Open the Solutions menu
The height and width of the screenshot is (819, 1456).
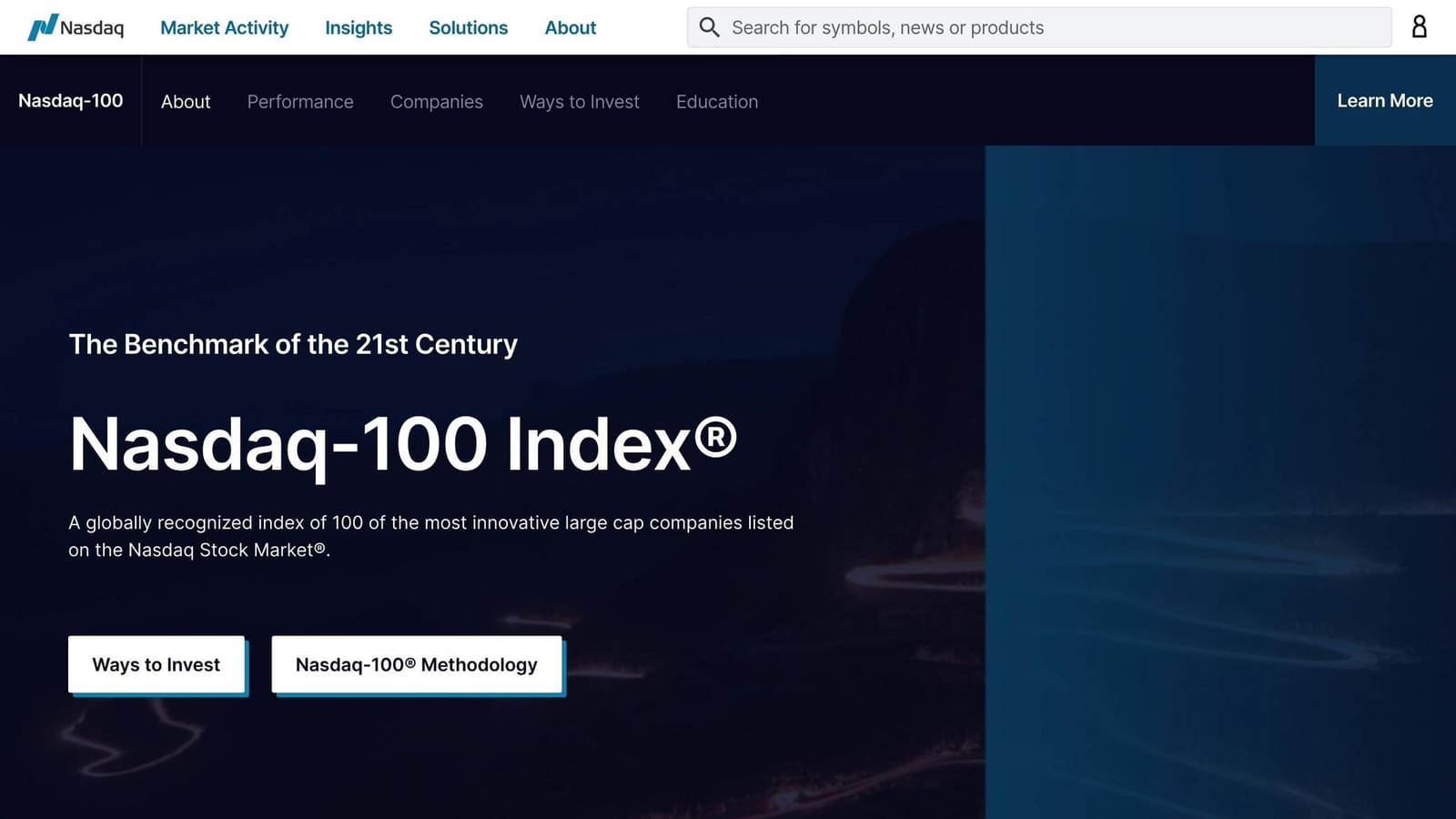click(x=468, y=27)
